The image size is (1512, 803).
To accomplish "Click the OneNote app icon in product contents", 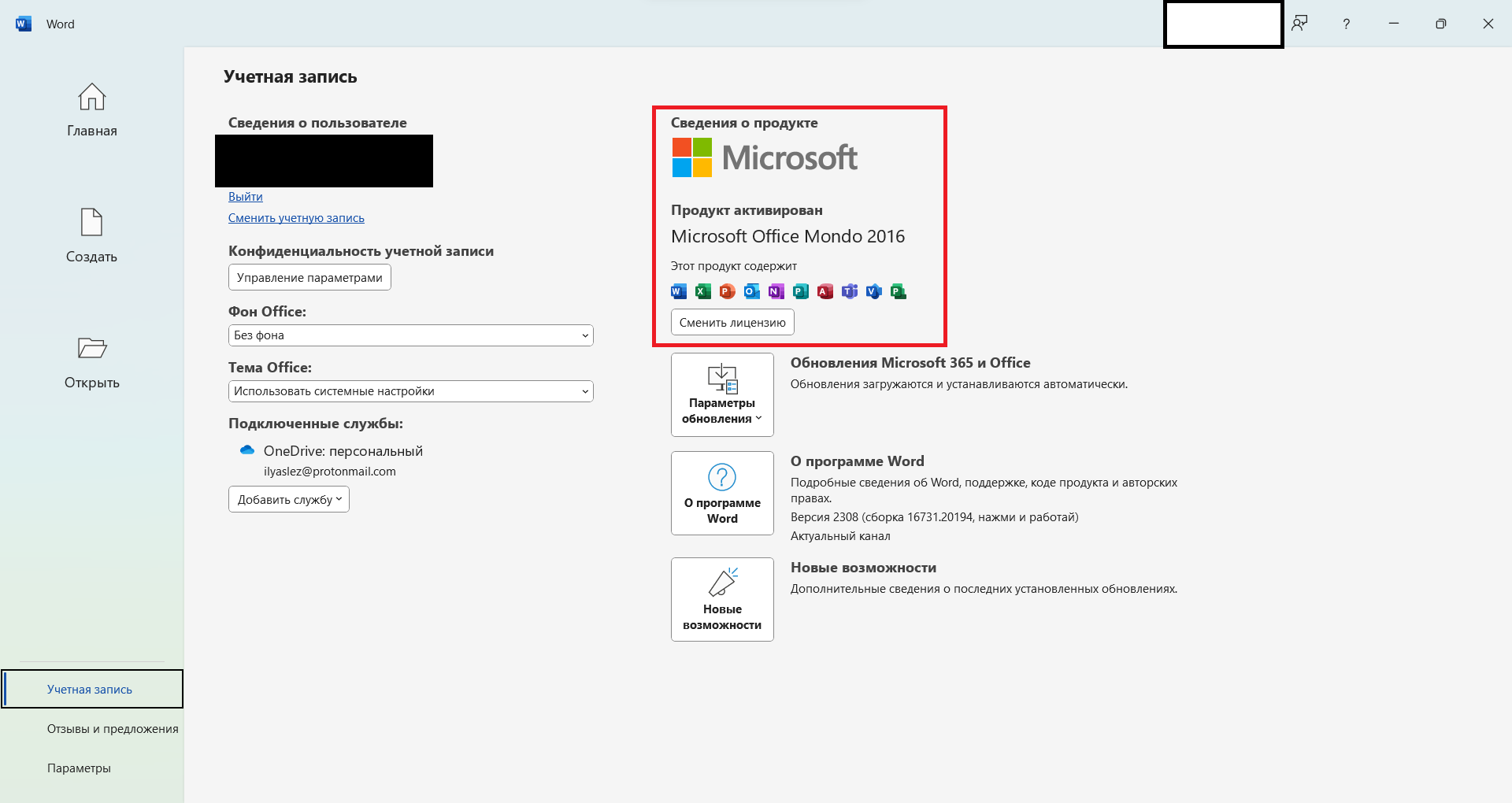I will pyautogui.click(x=776, y=291).
